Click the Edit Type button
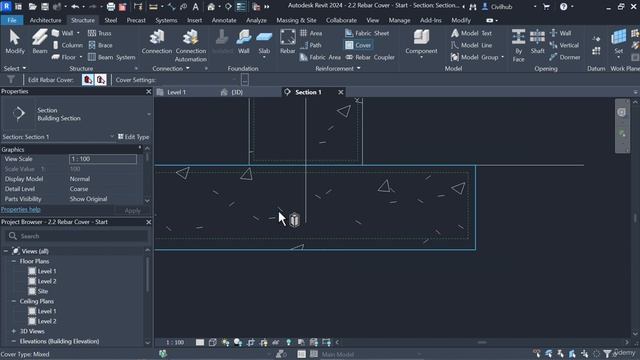 [x=133, y=137]
